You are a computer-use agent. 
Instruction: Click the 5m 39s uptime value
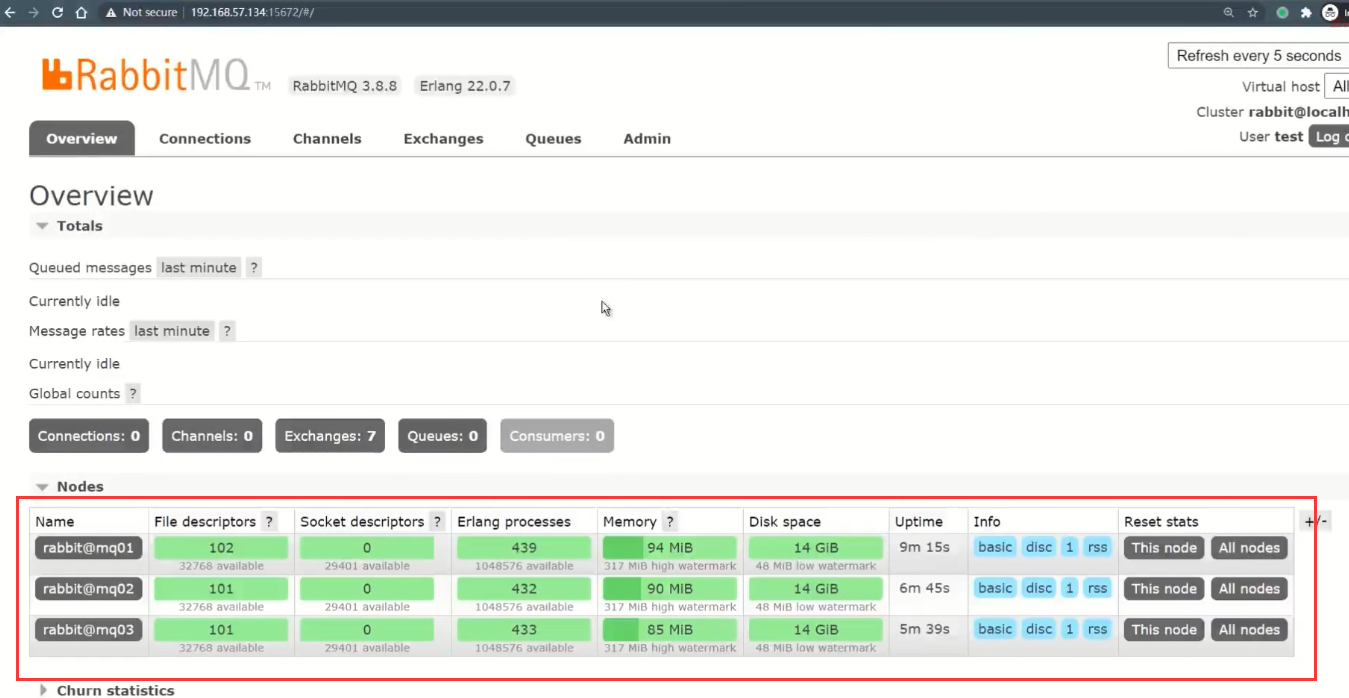pos(924,629)
